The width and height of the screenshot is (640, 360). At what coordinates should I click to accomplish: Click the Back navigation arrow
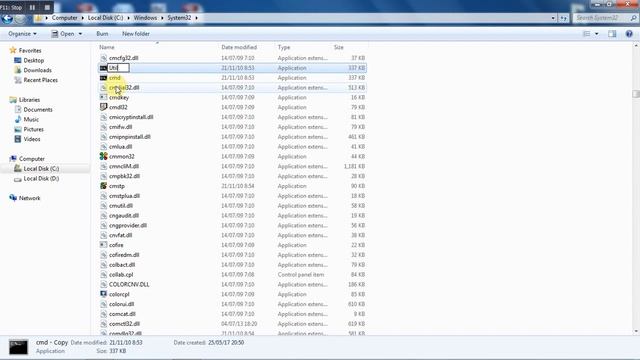(7, 18)
